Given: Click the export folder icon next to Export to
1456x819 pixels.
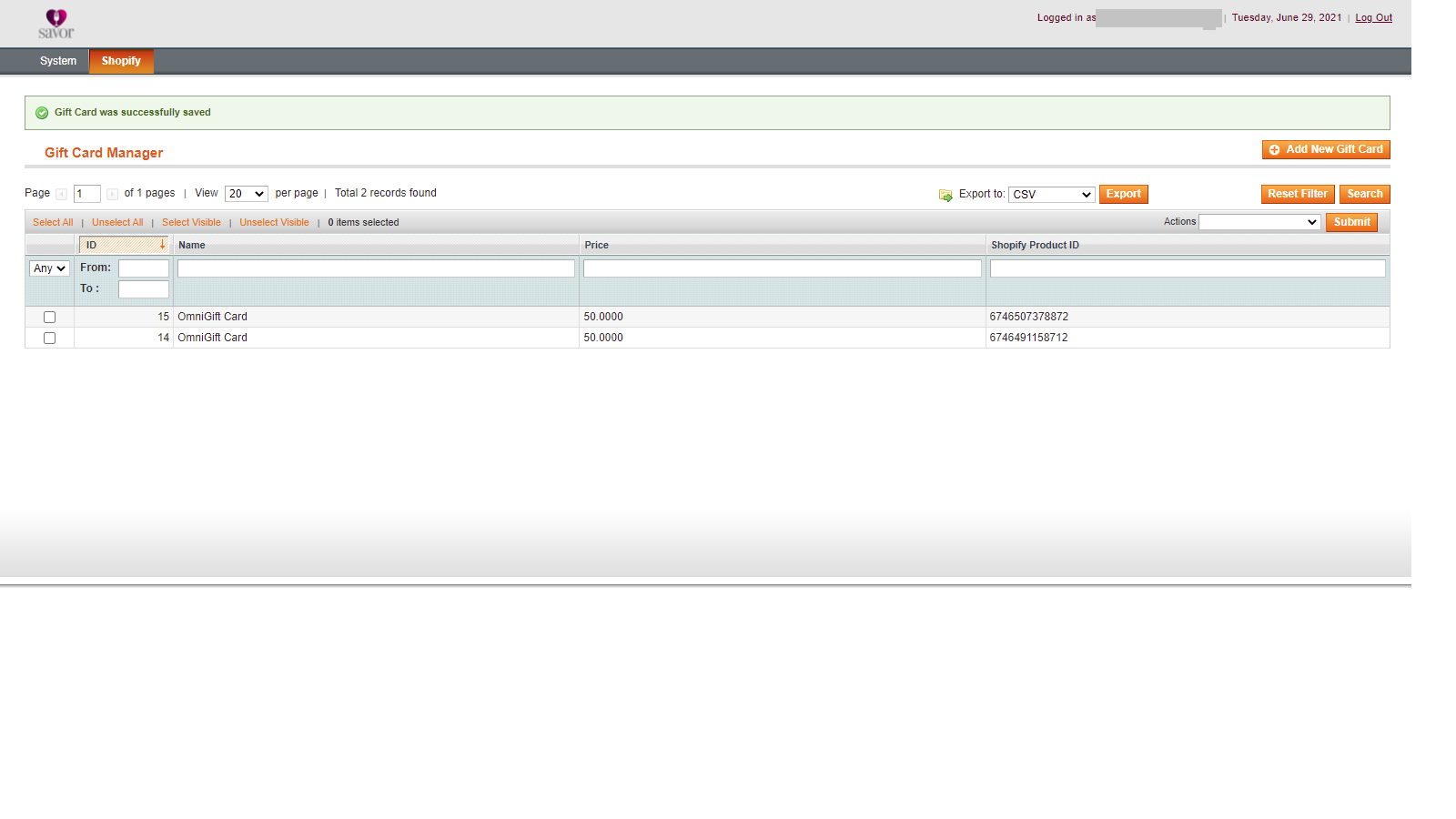Looking at the screenshot, I should pos(945,194).
